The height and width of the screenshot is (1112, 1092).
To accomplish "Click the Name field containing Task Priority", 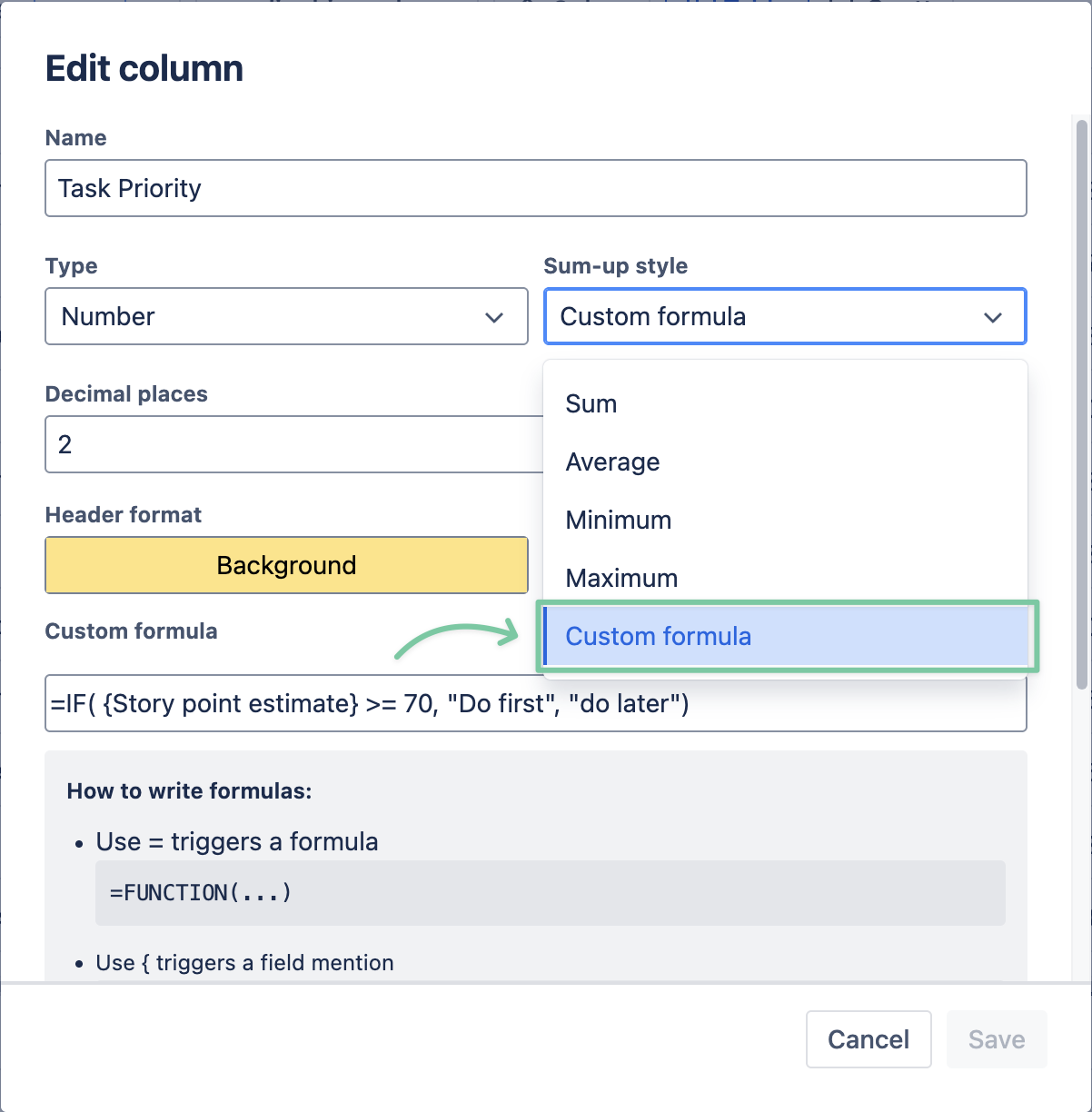I will click(535, 188).
